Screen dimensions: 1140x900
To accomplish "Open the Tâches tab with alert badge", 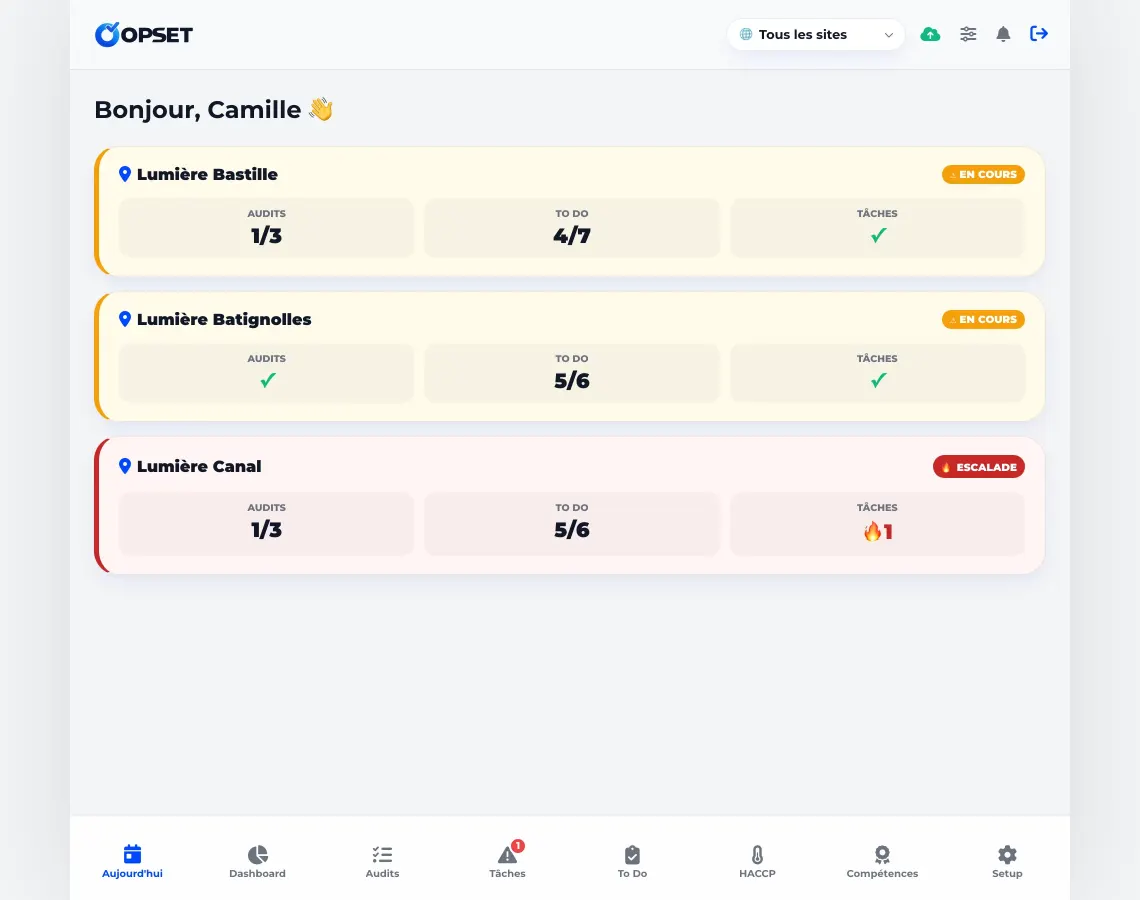I will [x=507, y=861].
